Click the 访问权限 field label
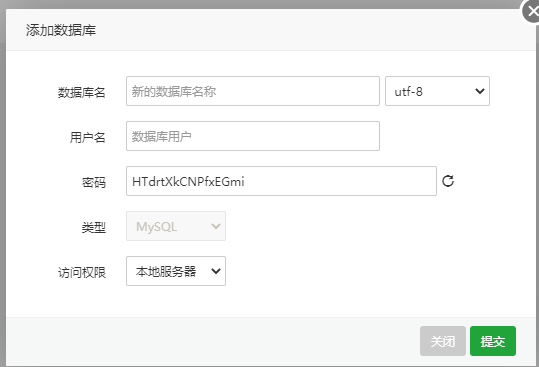This screenshot has width=539, height=367. [x=81, y=273]
